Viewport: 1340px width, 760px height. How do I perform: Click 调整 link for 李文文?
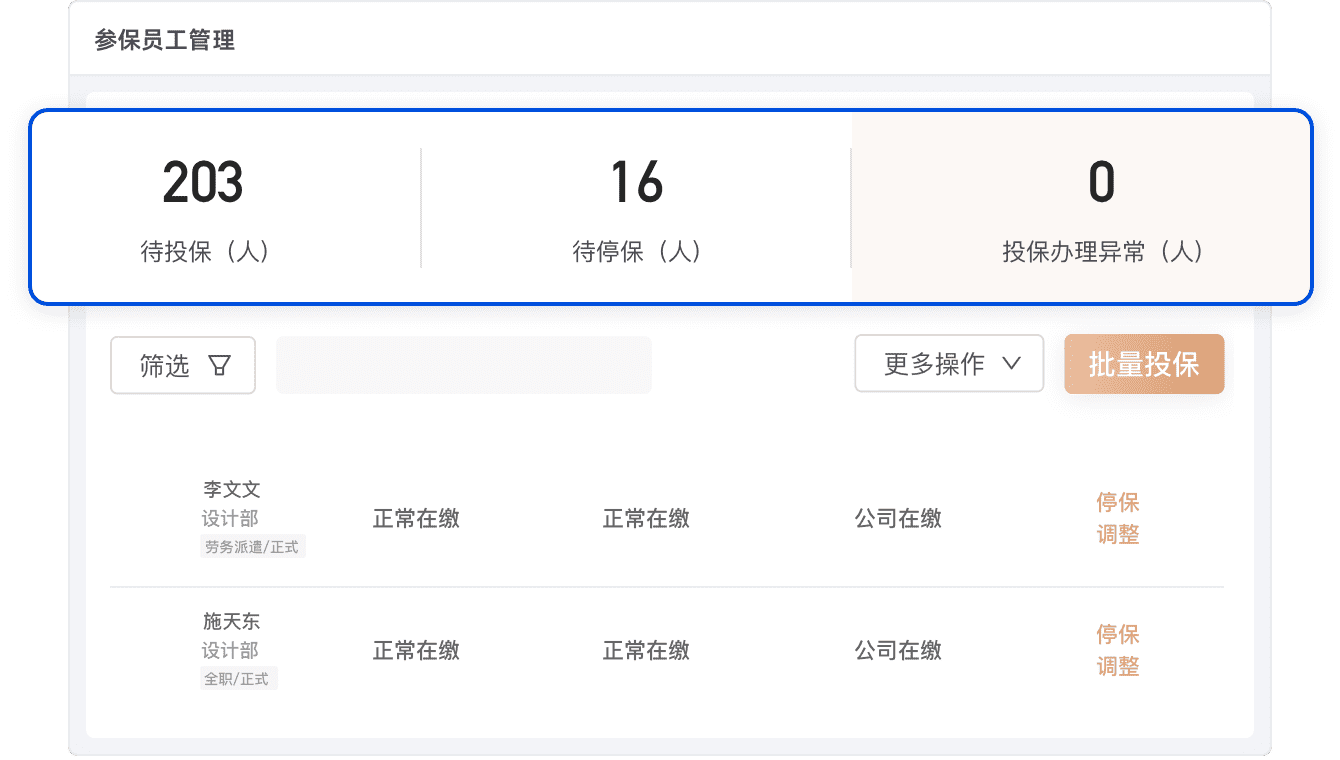coord(1117,534)
